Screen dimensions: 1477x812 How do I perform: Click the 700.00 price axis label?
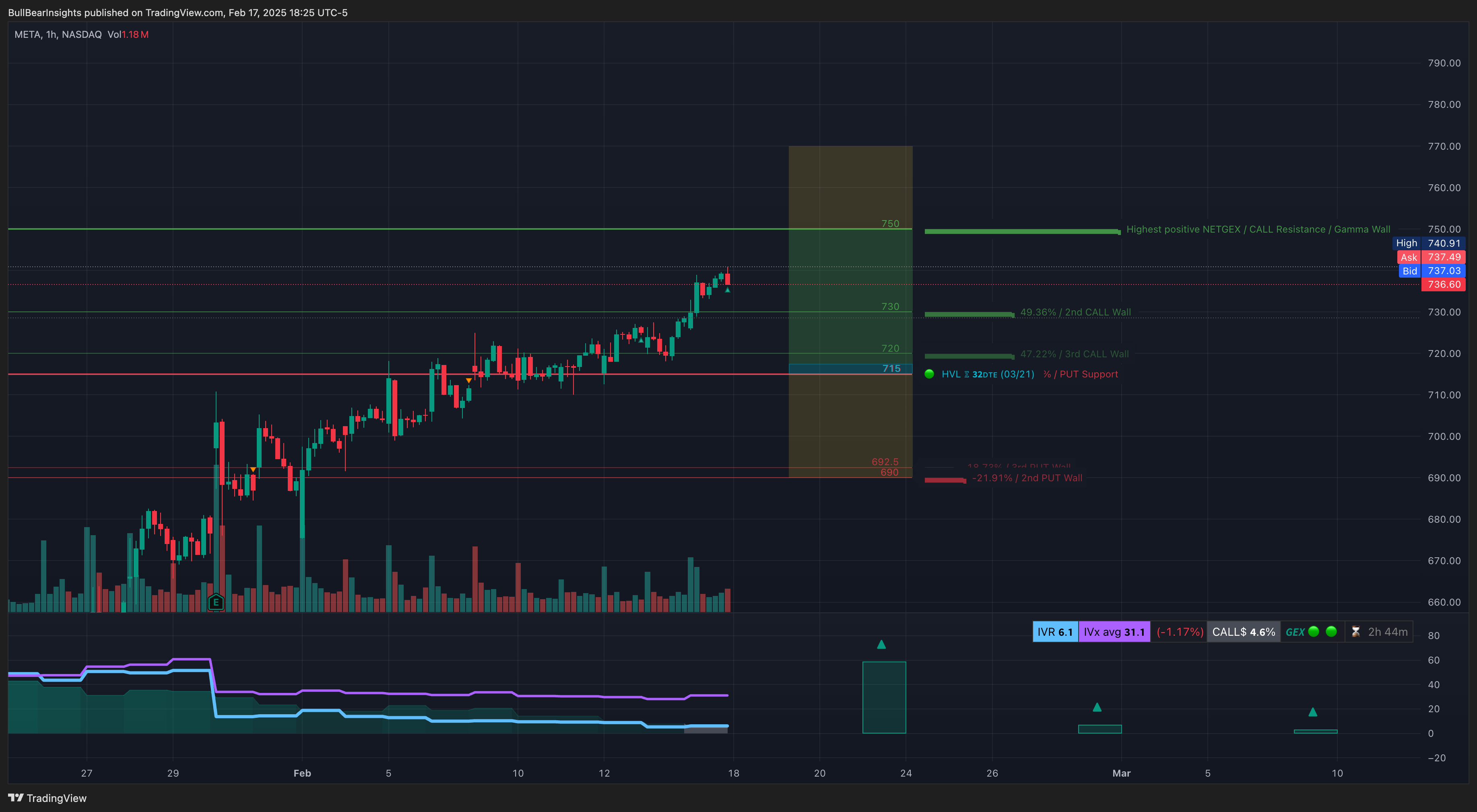click(x=1444, y=437)
